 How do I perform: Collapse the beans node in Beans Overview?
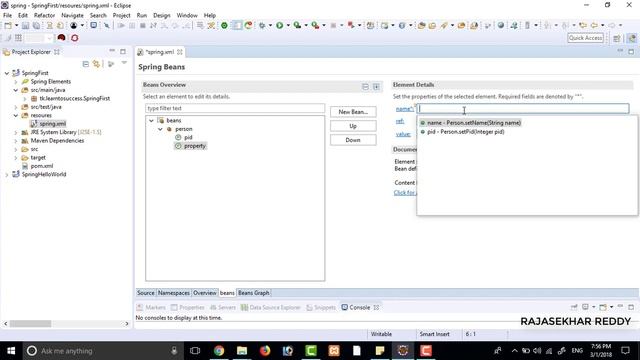(151, 120)
